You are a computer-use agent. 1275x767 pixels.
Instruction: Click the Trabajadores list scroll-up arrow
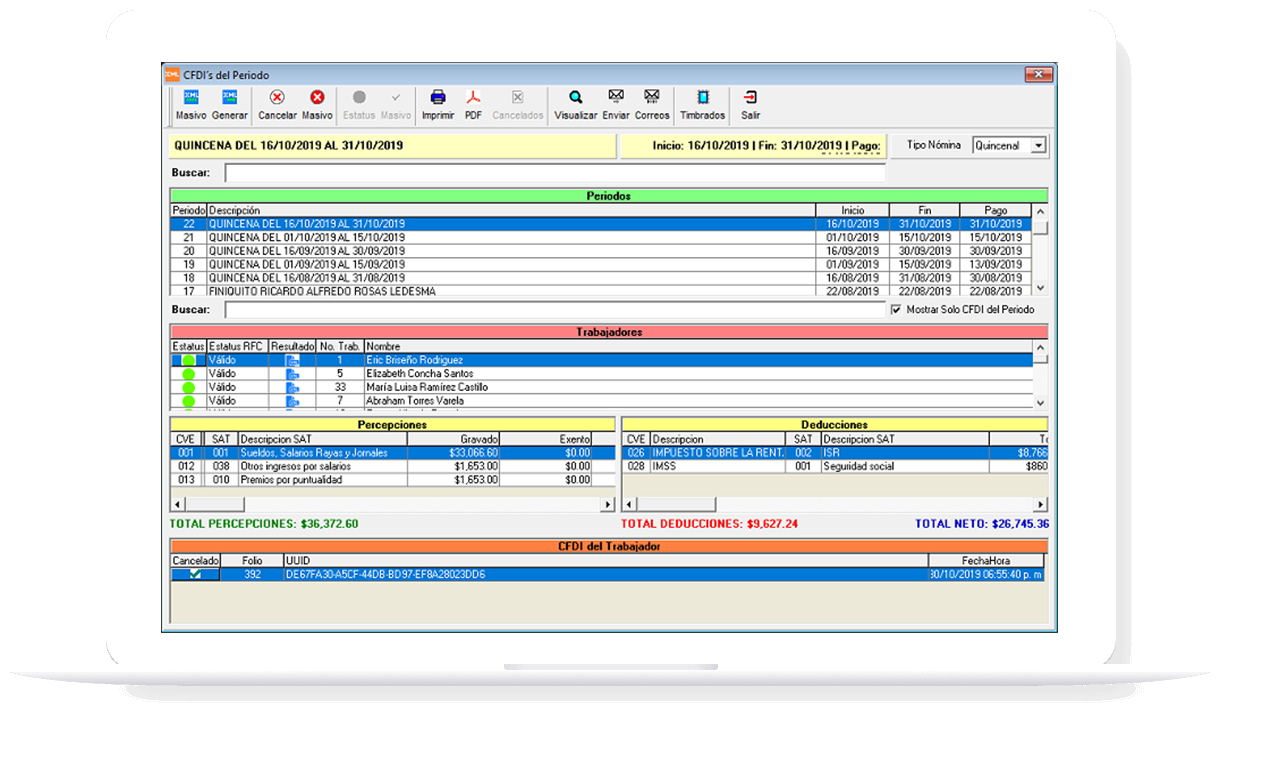1040,347
